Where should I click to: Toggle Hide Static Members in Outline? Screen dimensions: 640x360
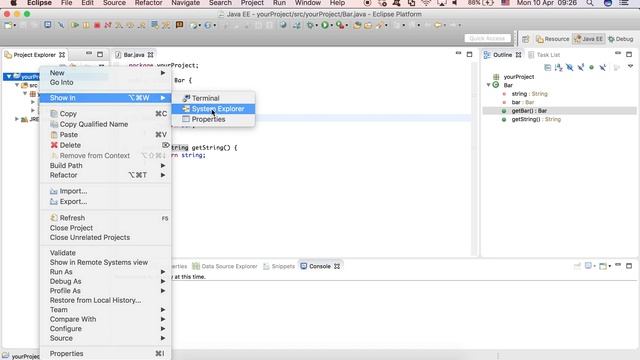tap(580, 67)
